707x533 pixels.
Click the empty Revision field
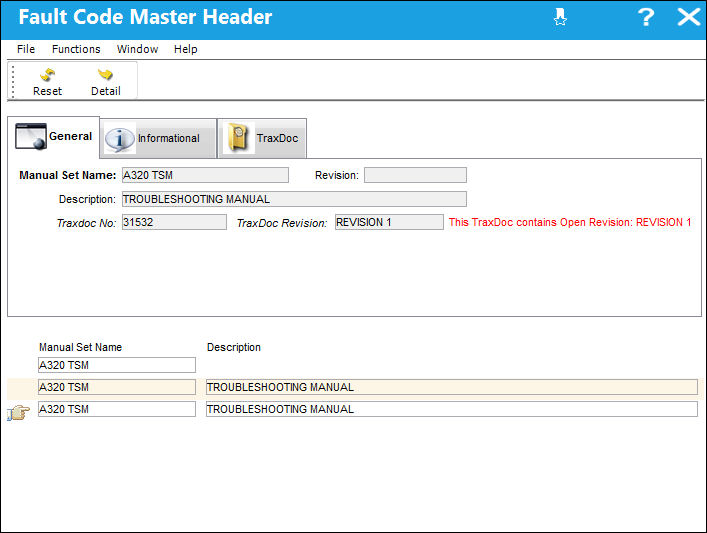[x=415, y=175]
